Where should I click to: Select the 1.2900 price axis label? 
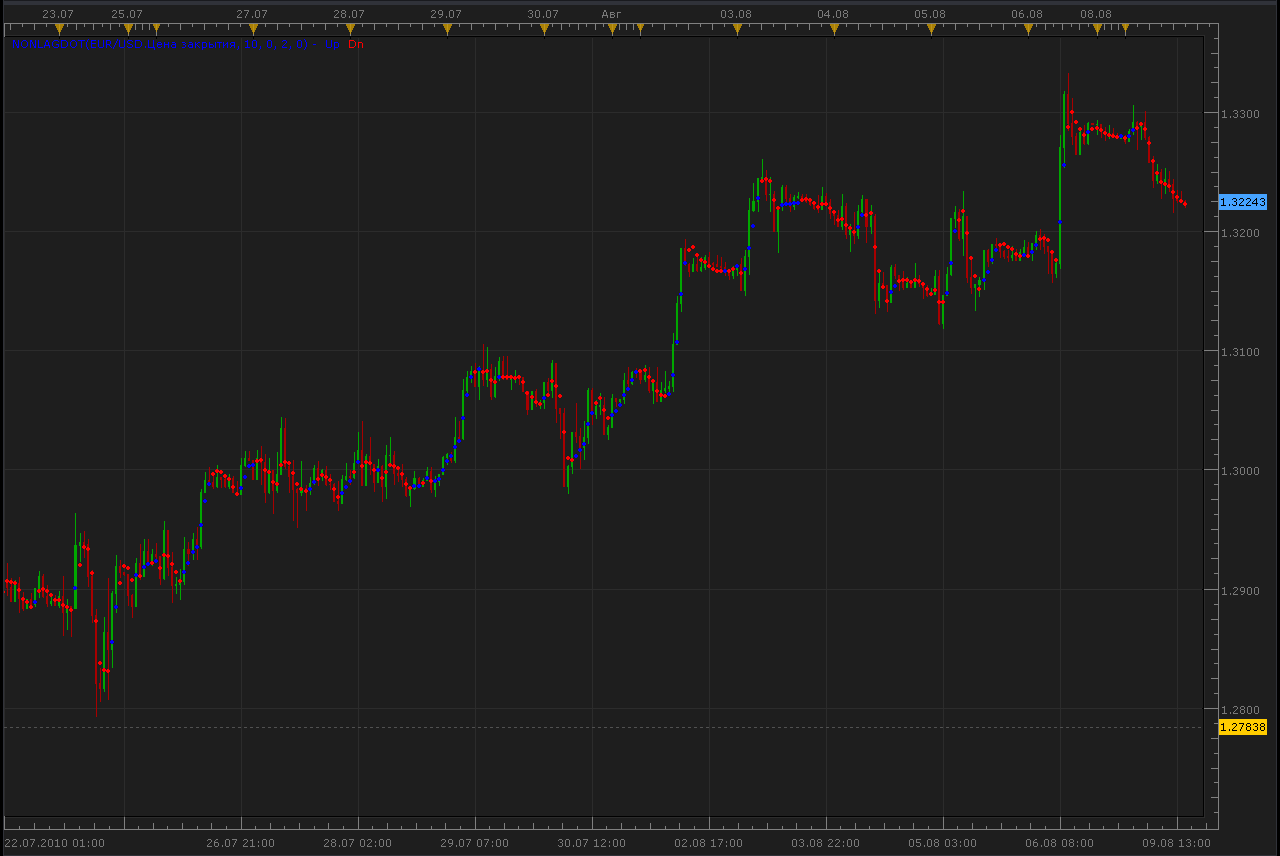1239,591
